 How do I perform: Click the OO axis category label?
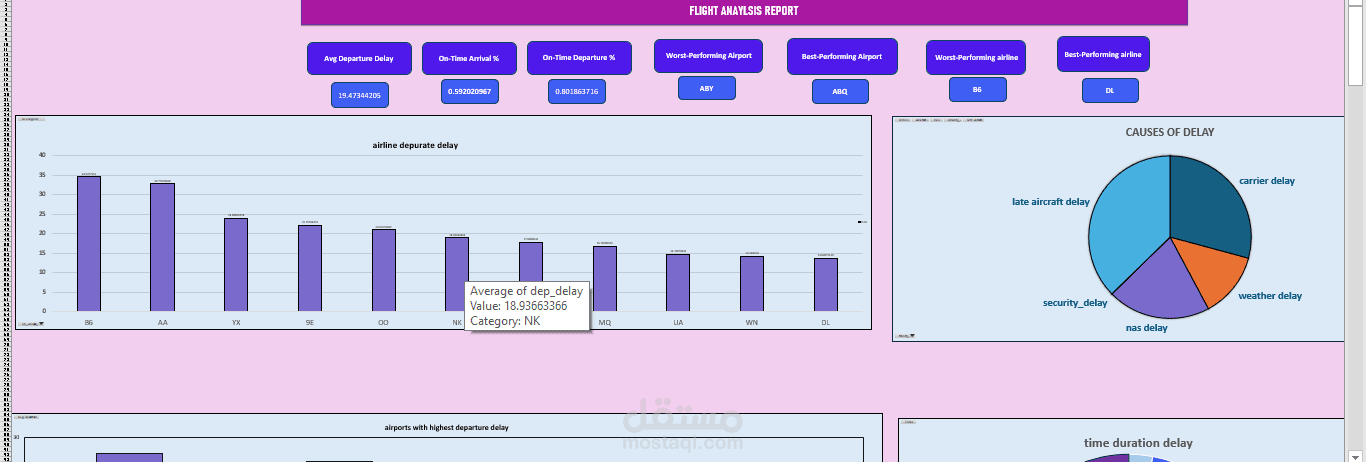click(384, 323)
